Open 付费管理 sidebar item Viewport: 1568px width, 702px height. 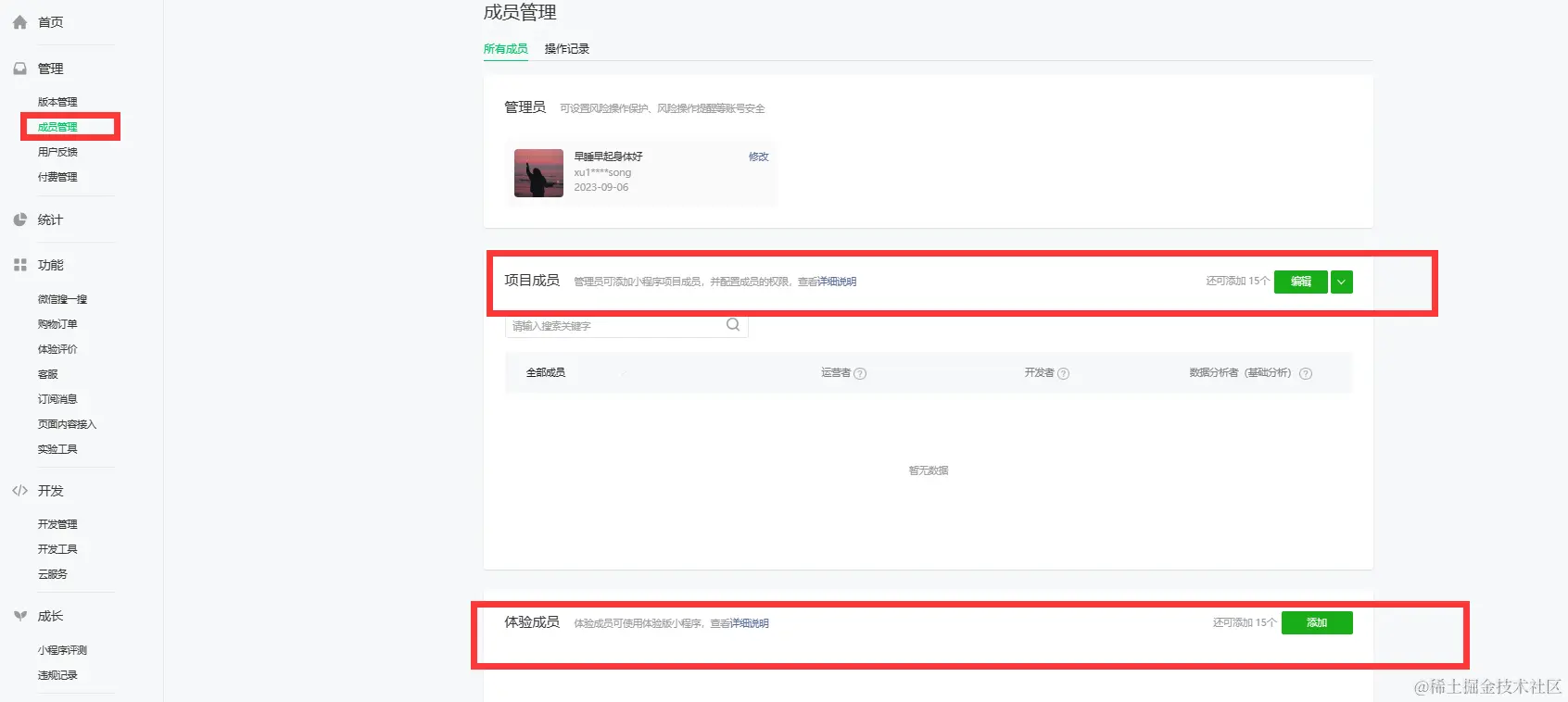(57, 177)
